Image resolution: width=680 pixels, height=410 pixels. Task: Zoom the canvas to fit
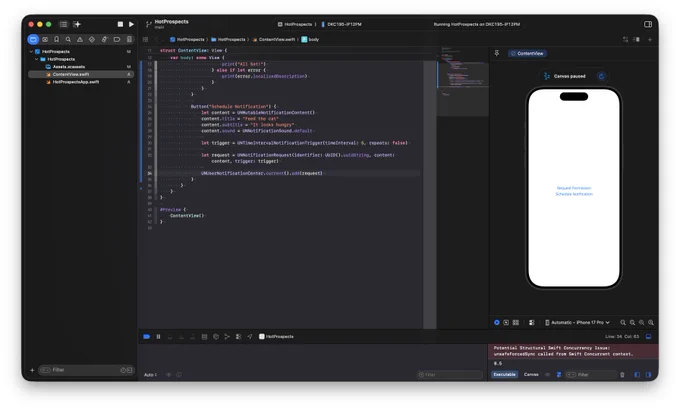click(641, 323)
